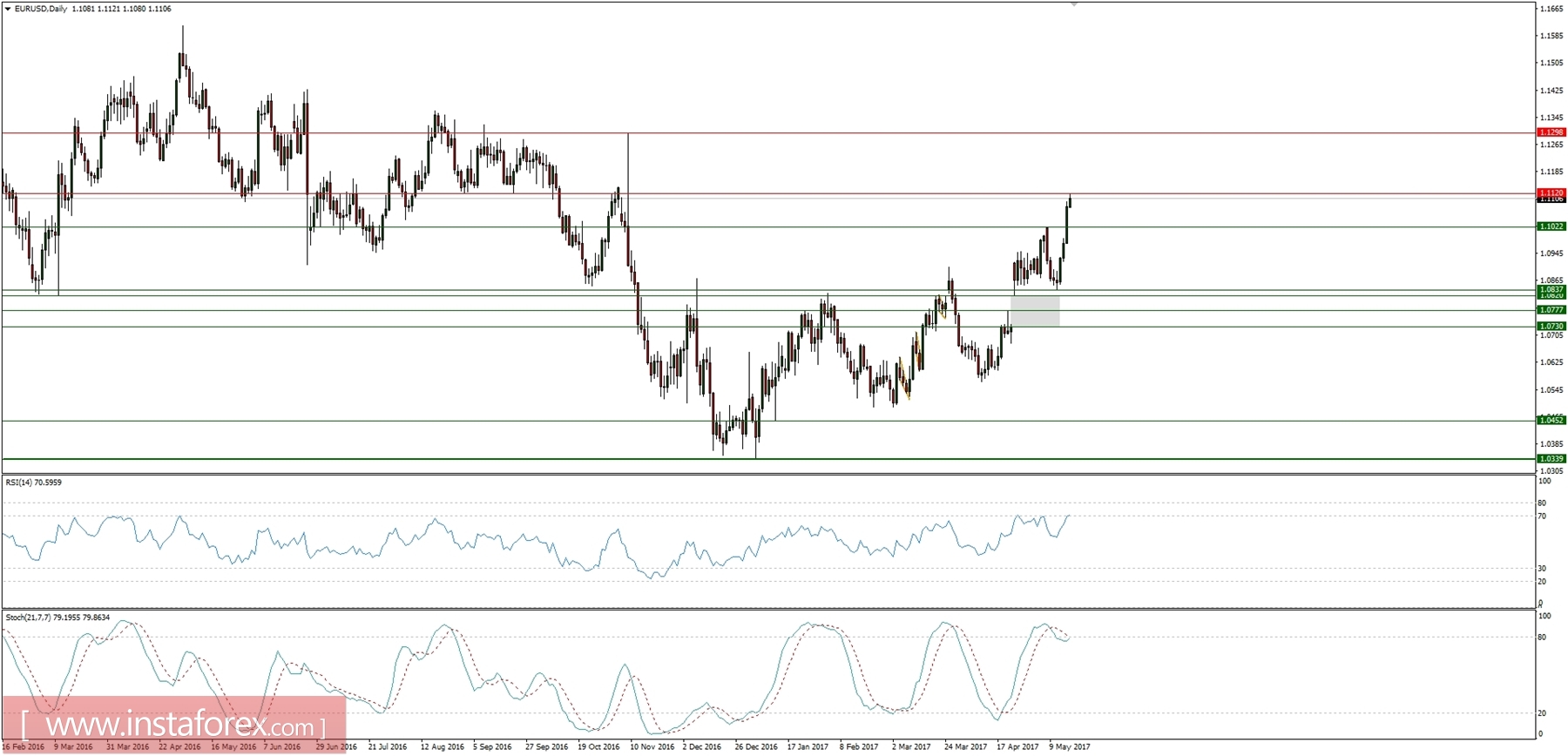Click the 27 Sep 2016 date label
Screen dimensions: 1568x756
tap(546, 747)
